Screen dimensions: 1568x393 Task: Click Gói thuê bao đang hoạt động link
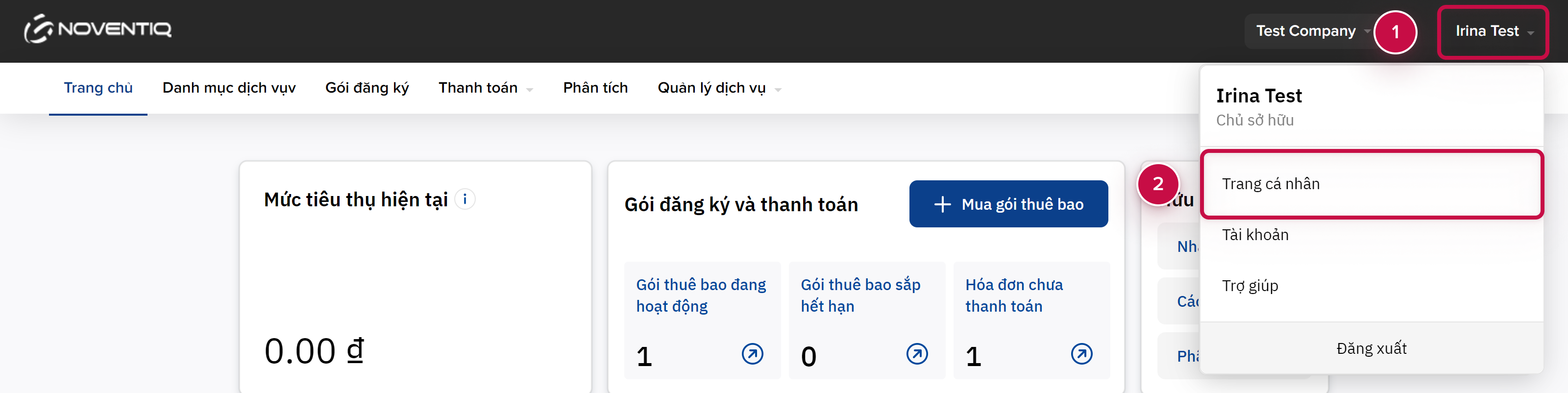(x=701, y=295)
